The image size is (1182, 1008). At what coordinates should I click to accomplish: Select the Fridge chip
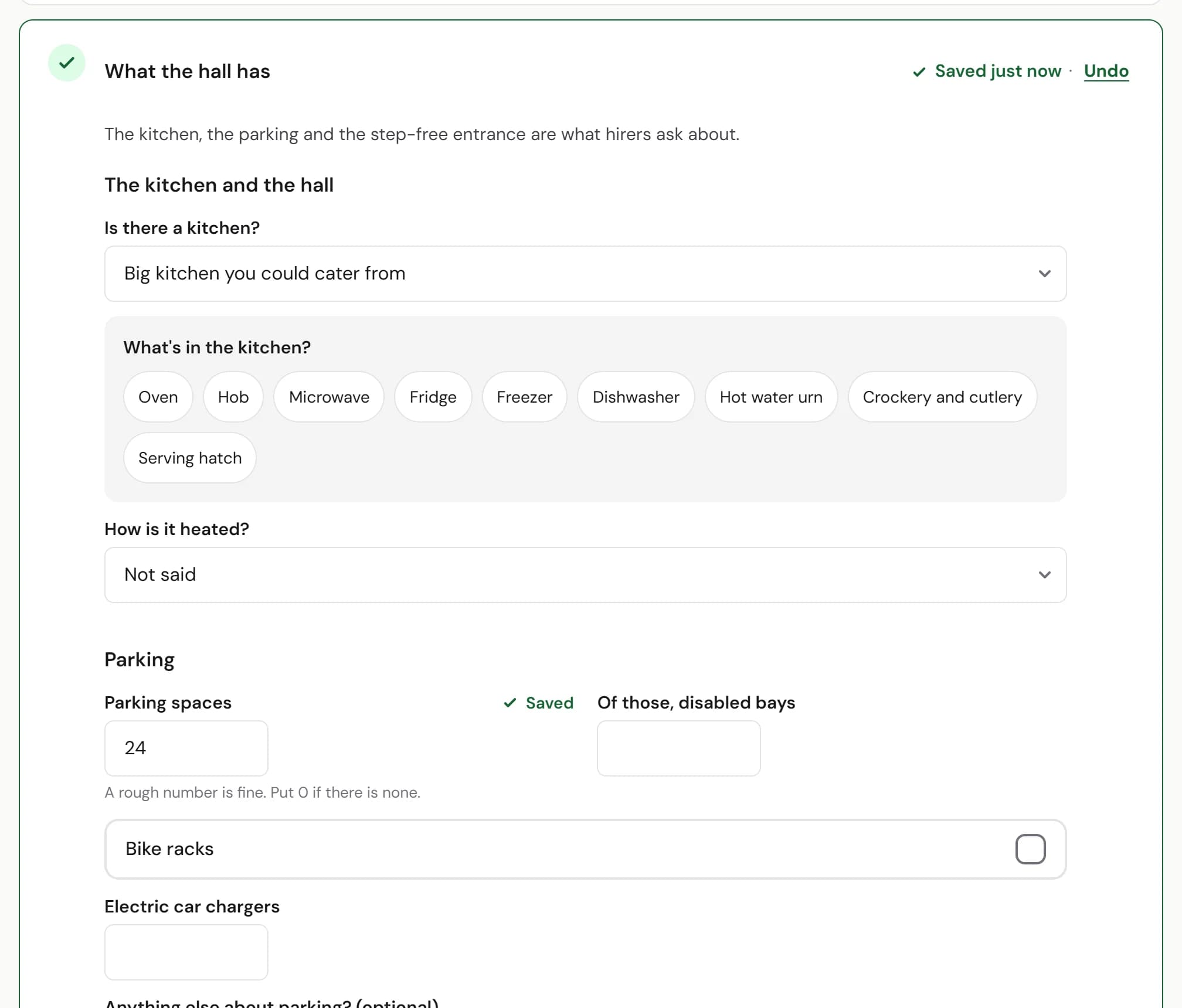click(433, 397)
